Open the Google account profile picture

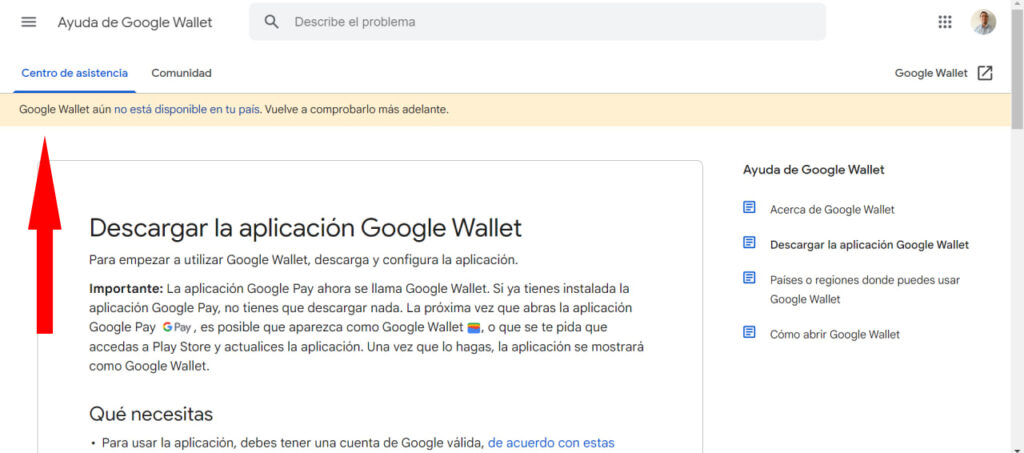click(983, 22)
